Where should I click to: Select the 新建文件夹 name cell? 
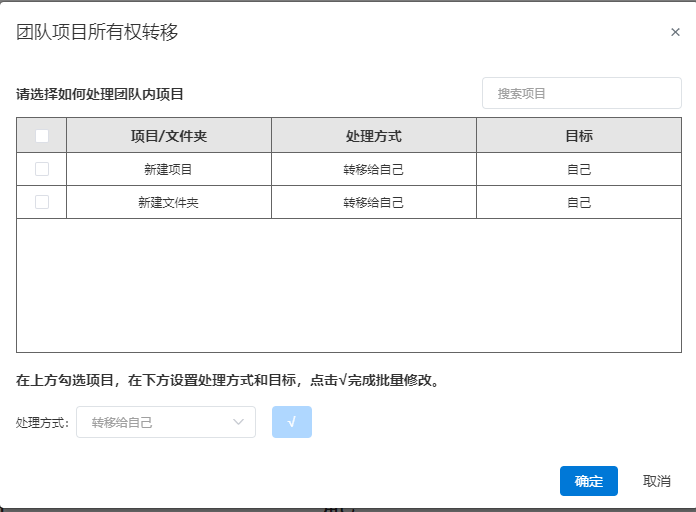pos(169,202)
